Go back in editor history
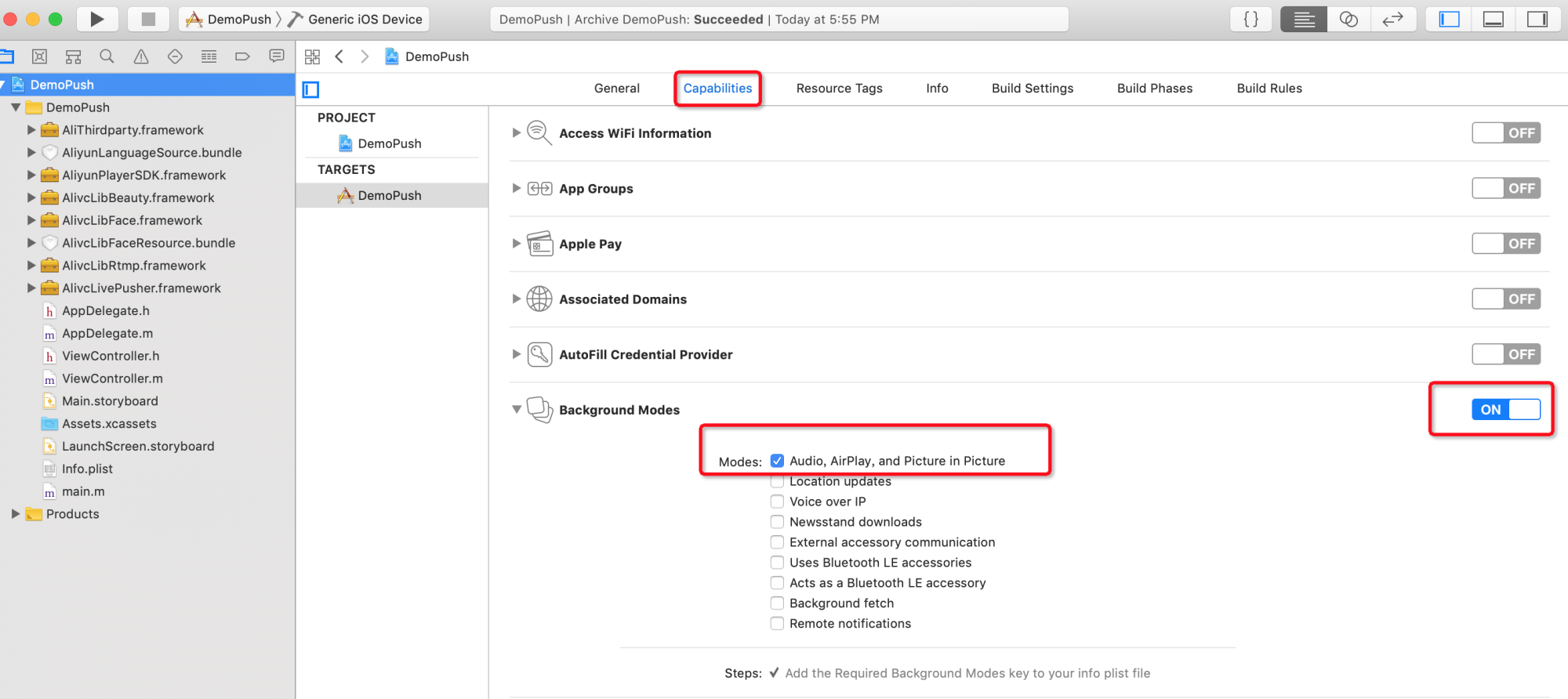1568x699 pixels. coord(339,56)
